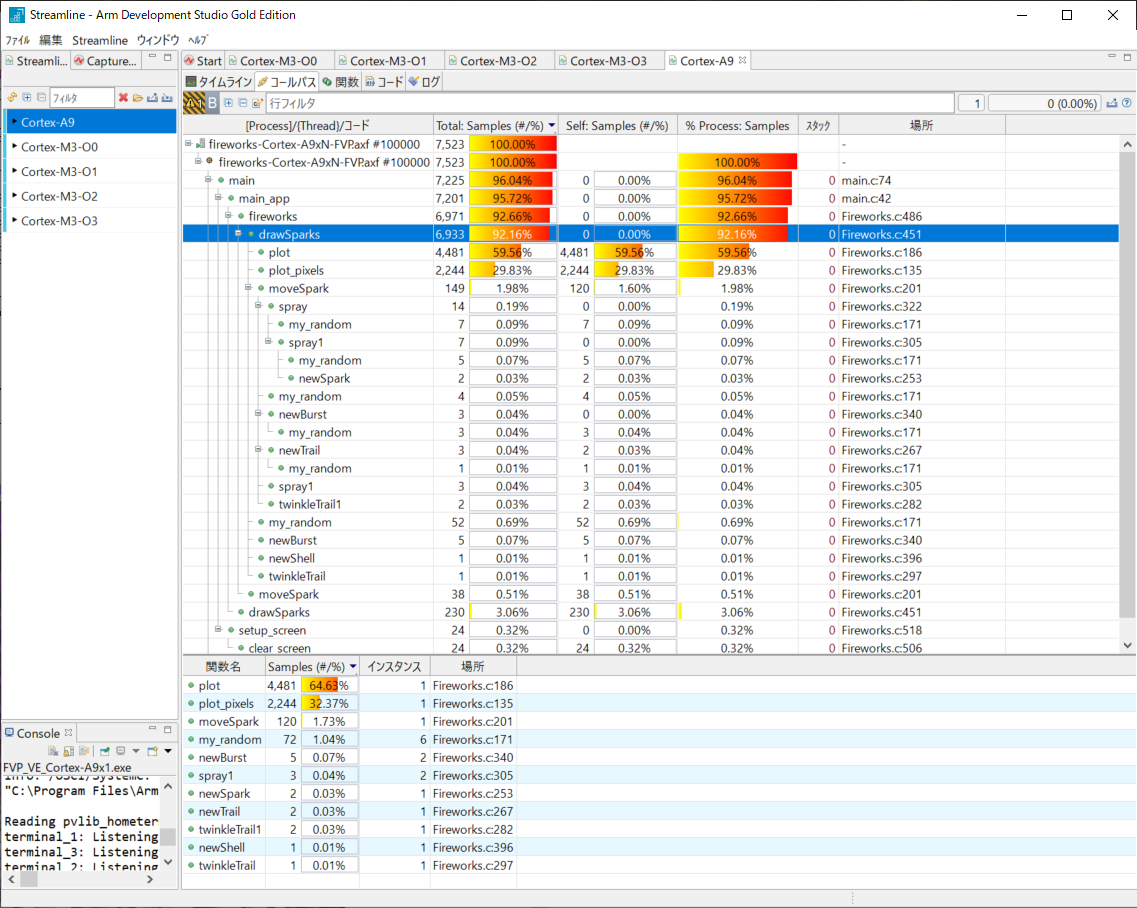Click the open new console icon
This screenshot has width=1137, height=908.
tap(152, 751)
